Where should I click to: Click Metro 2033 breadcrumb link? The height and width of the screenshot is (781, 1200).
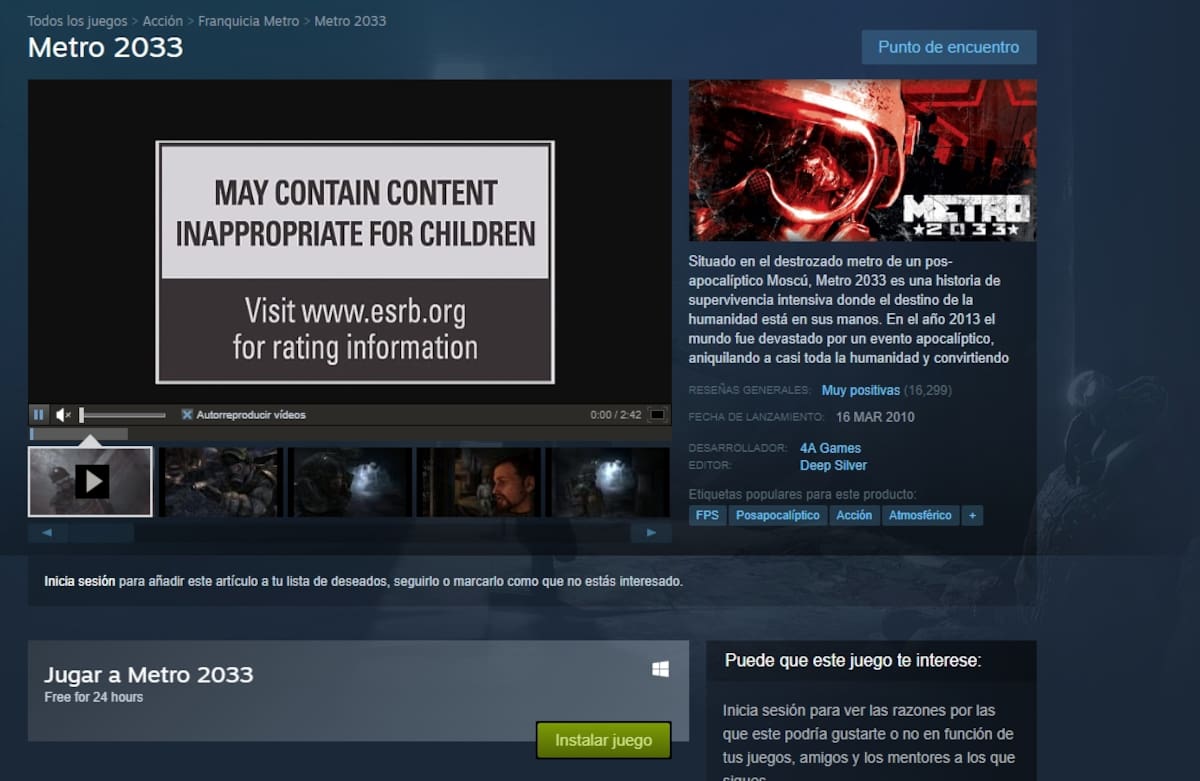coord(350,21)
